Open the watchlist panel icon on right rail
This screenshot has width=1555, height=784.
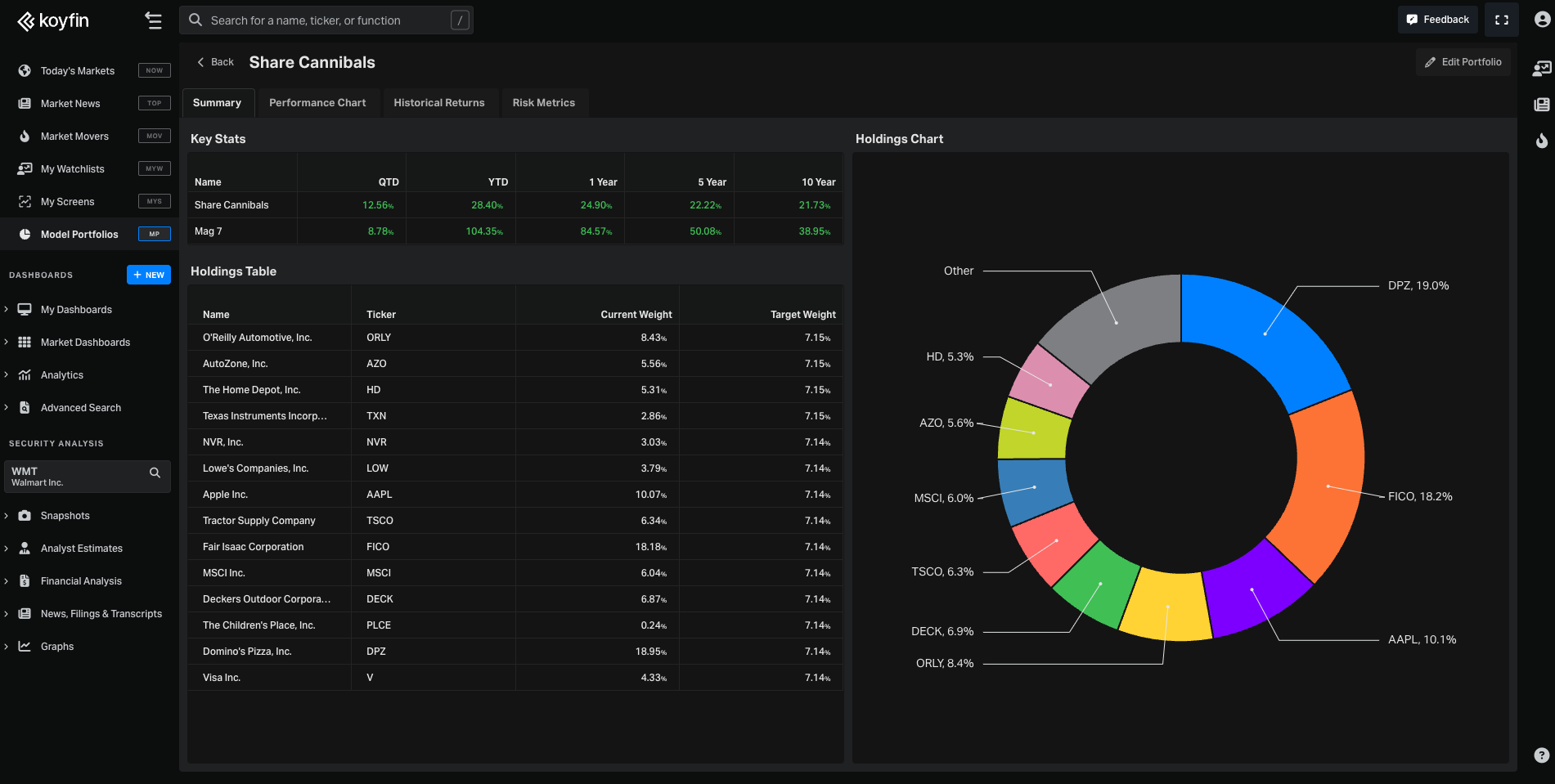click(1542, 69)
